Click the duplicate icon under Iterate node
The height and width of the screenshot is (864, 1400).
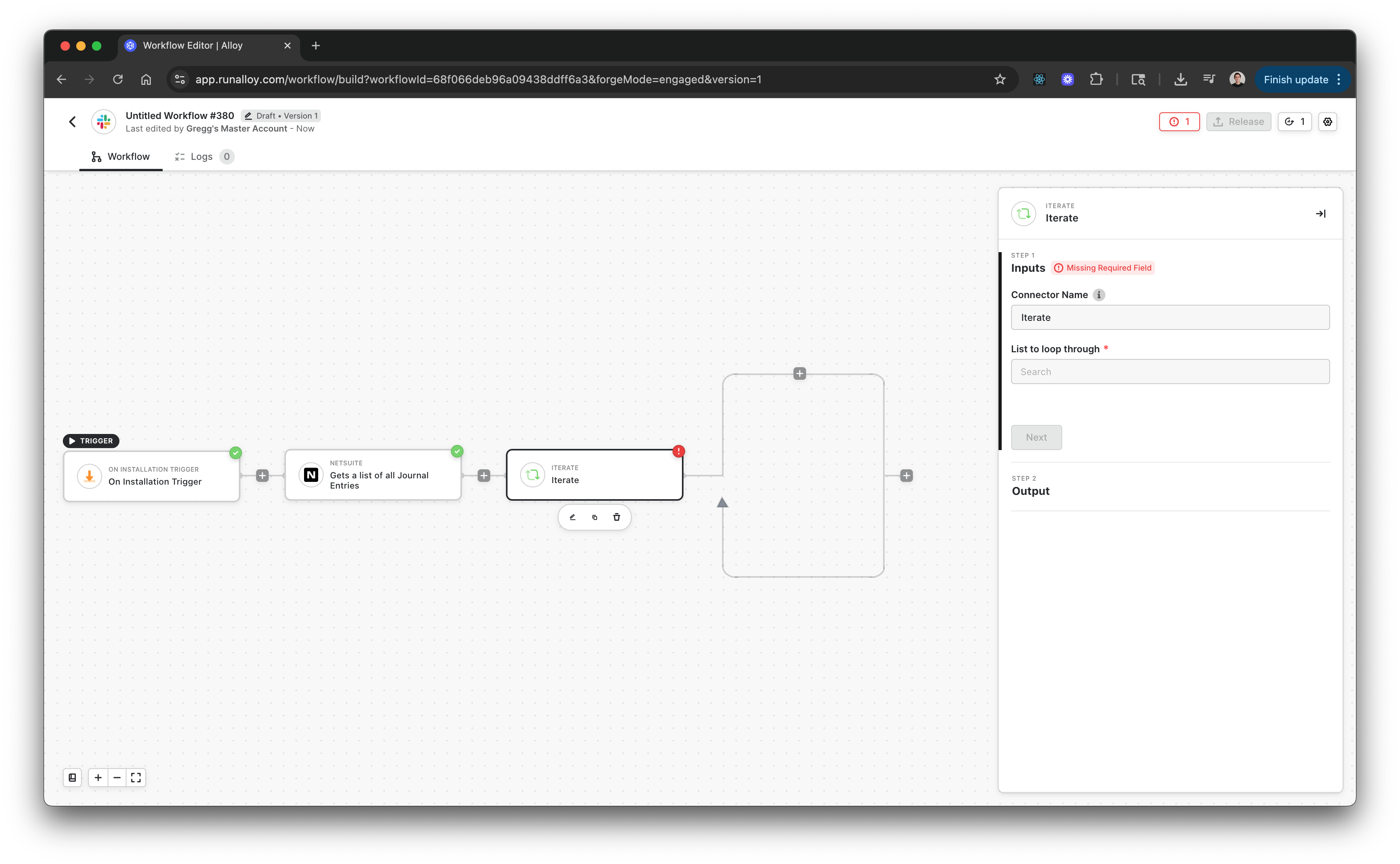(594, 517)
